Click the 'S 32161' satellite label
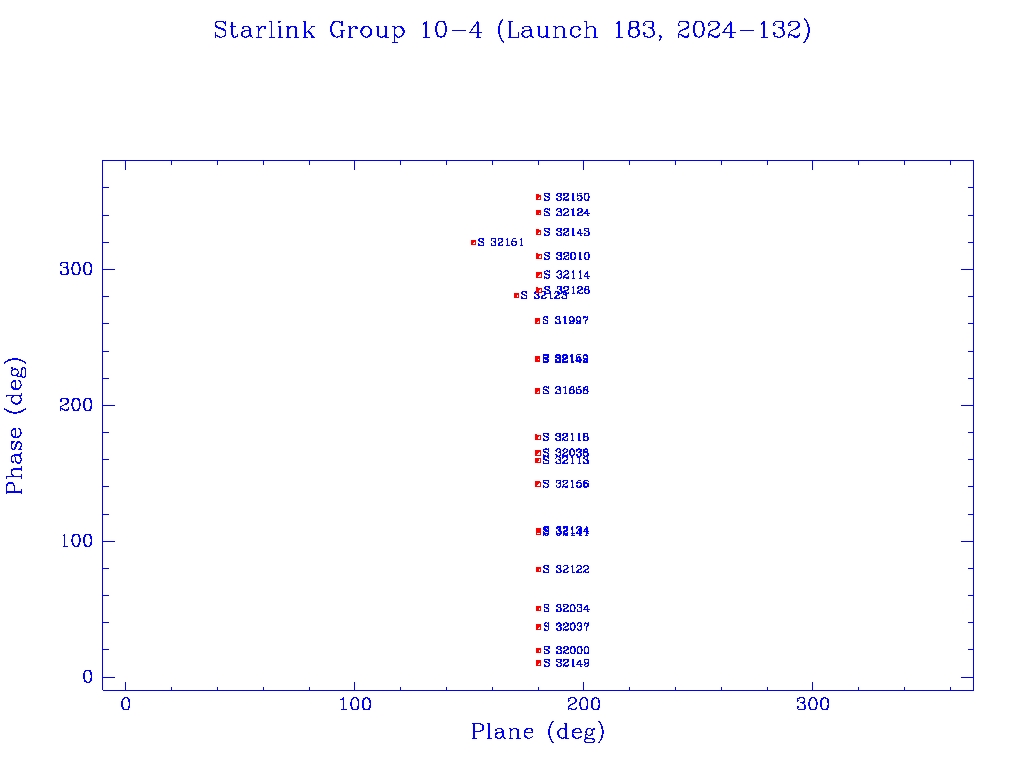1024x768 pixels. click(x=501, y=242)
